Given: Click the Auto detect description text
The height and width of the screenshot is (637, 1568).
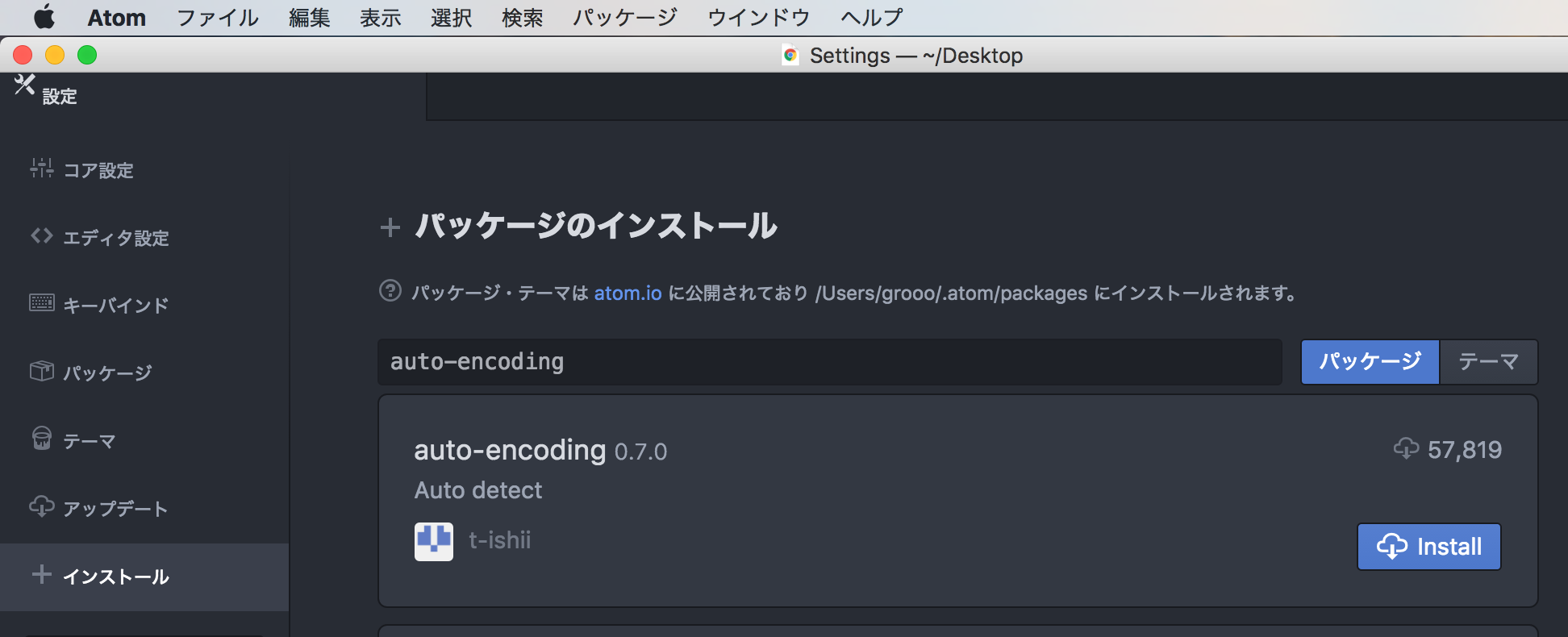Looking at the screenshot, I should point(478,490).
